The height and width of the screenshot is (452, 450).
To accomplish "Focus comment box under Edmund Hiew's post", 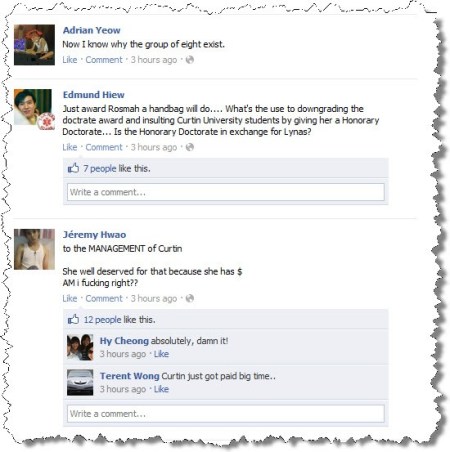I will click(226, 192).
